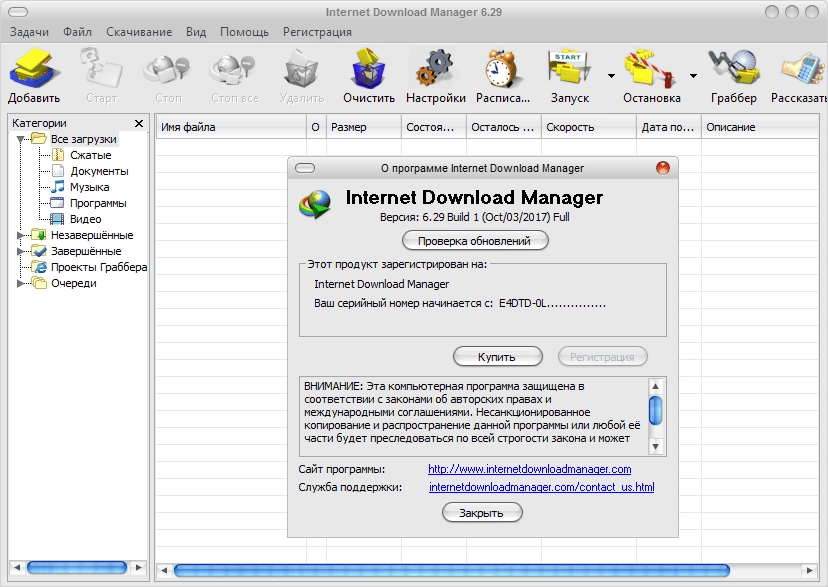The height and width of the screenshot is (587, 828).
Task: Close the About dialog with red button
Action: point(663,168)
